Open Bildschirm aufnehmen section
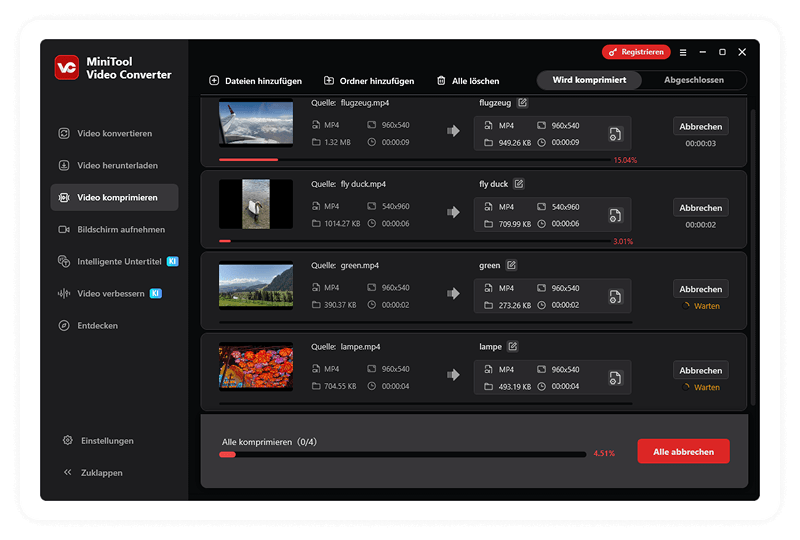The image size is (800, 540). click(114, 230)
